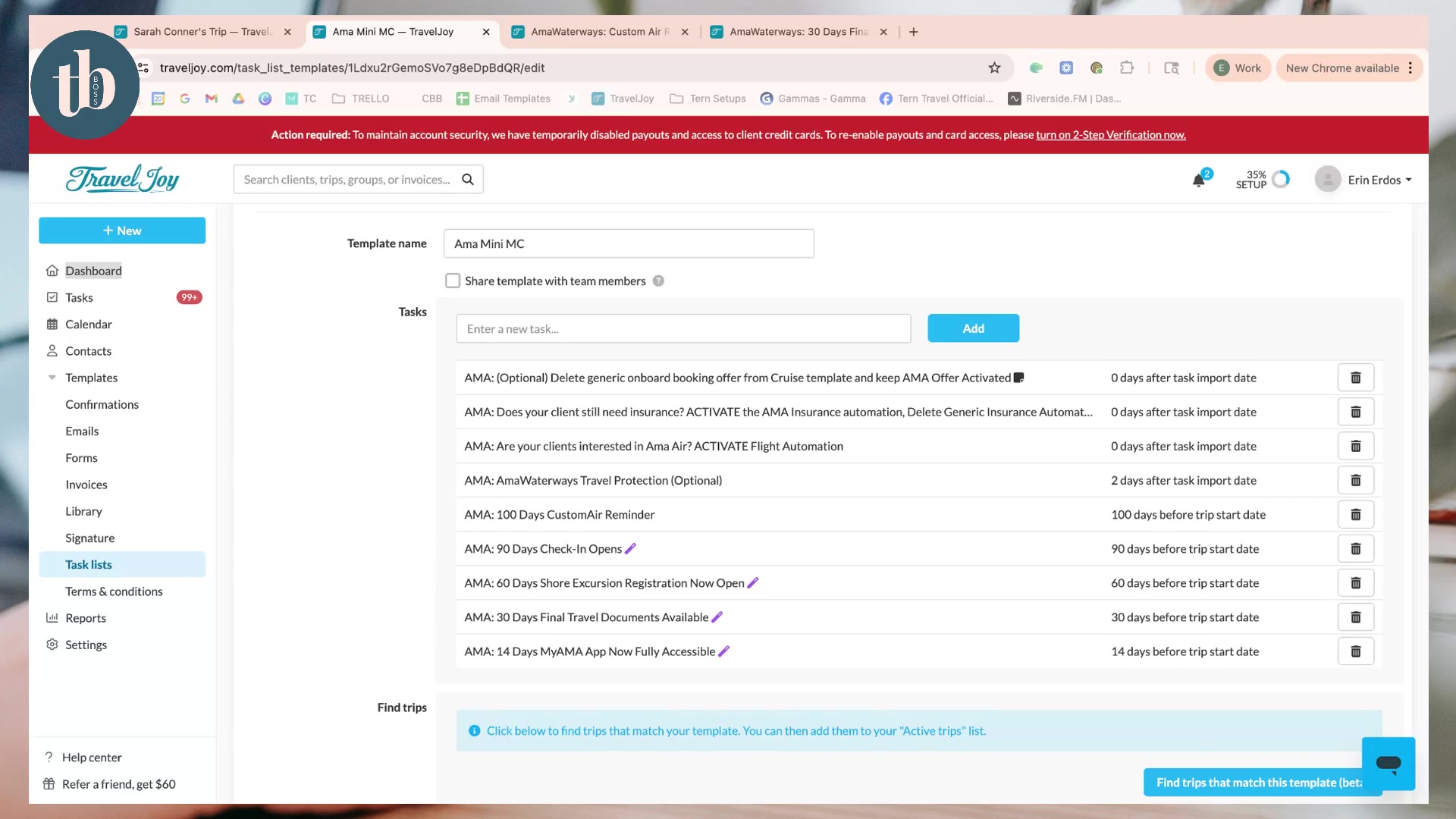
Task: Open the Chrome extensions puzzle icon
Action: coord(1127,67)
